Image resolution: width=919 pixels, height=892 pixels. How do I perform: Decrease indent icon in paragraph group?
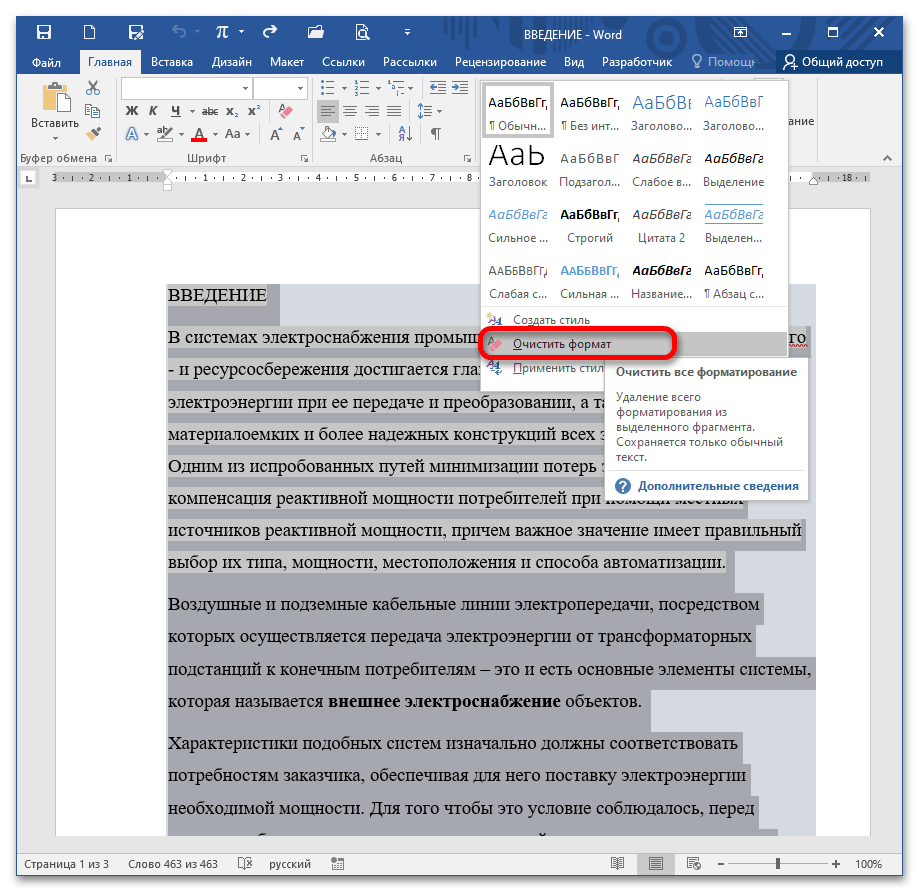437,88
